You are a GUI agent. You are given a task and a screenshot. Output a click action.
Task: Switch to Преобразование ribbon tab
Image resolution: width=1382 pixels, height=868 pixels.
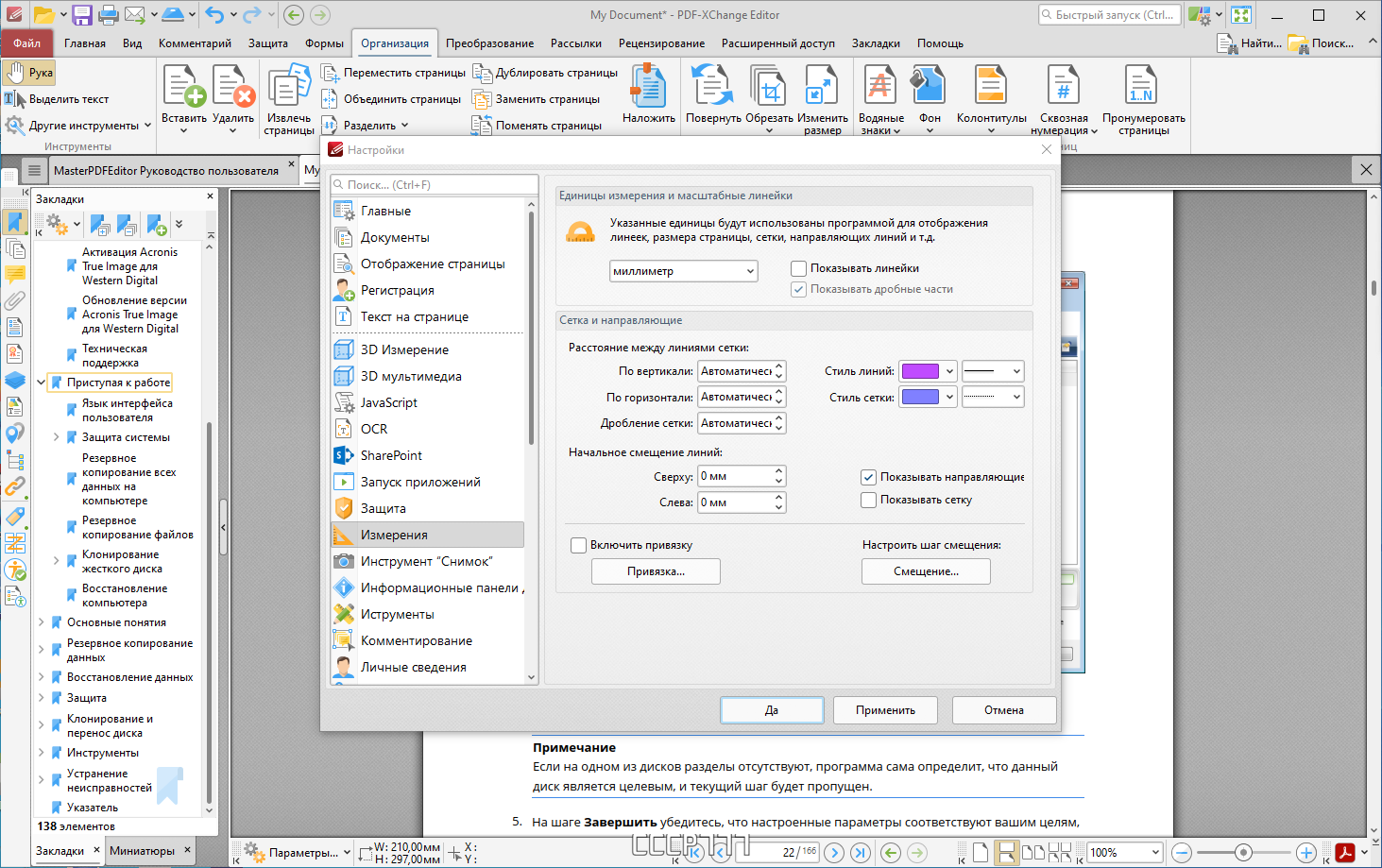click(489, 43)
